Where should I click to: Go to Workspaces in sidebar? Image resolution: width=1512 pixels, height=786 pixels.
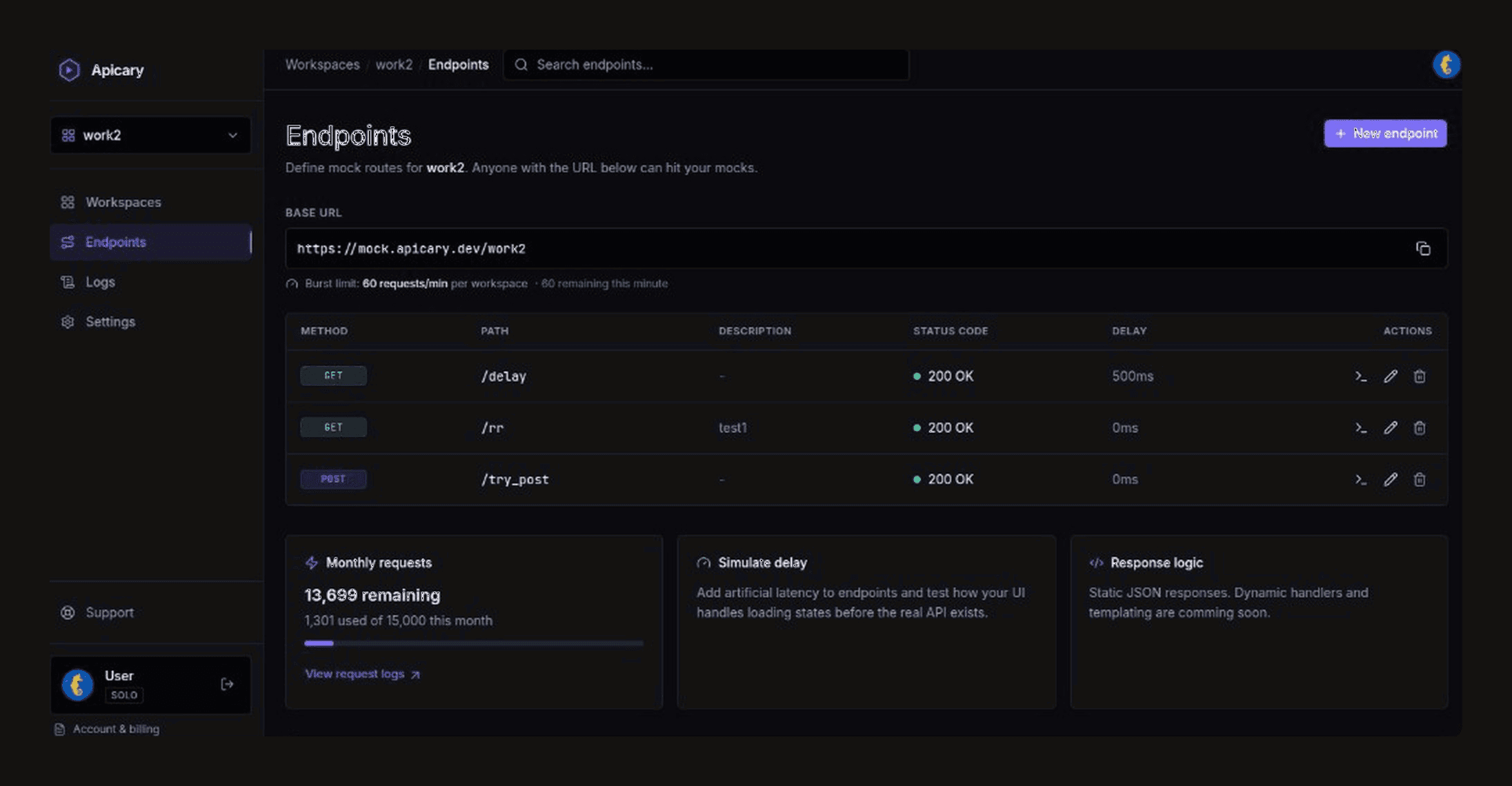[150, 202]
